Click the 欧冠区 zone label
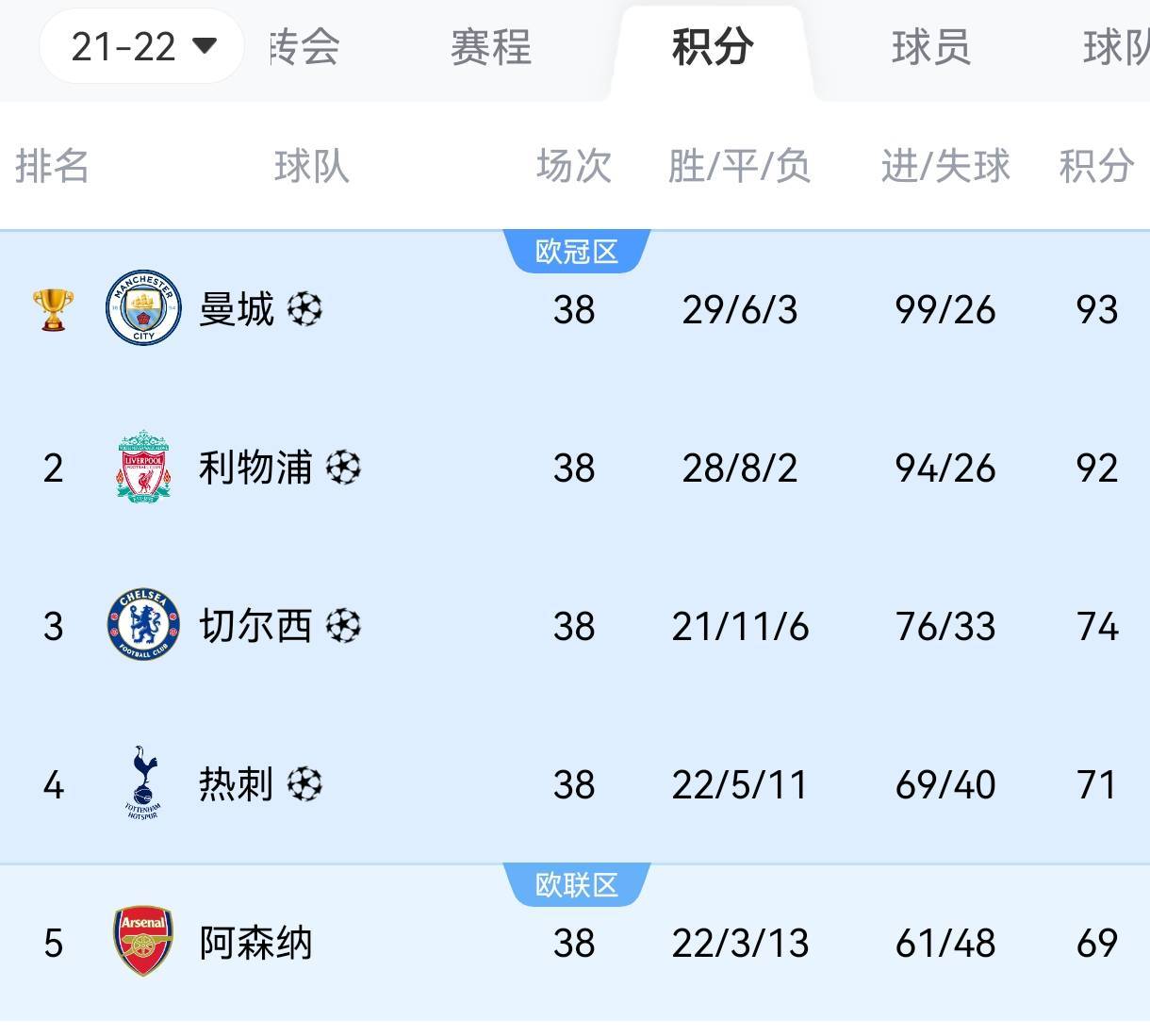This screenshot has width=1150, height=1036. pos(576,252)
